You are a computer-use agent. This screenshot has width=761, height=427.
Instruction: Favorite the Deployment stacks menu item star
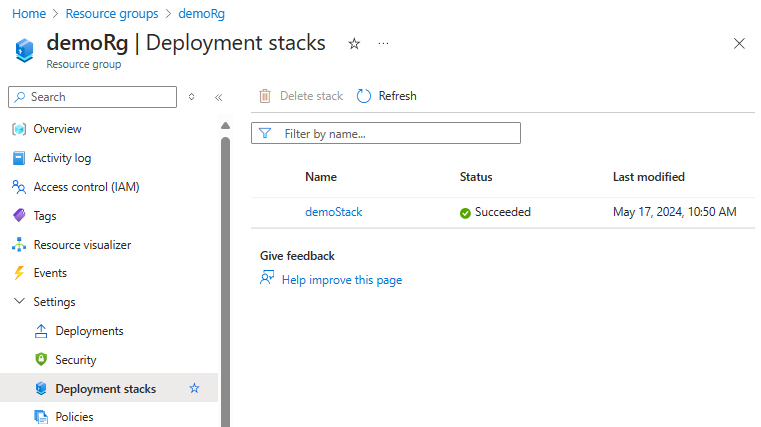pyautogui.click(x=195, y=388)
